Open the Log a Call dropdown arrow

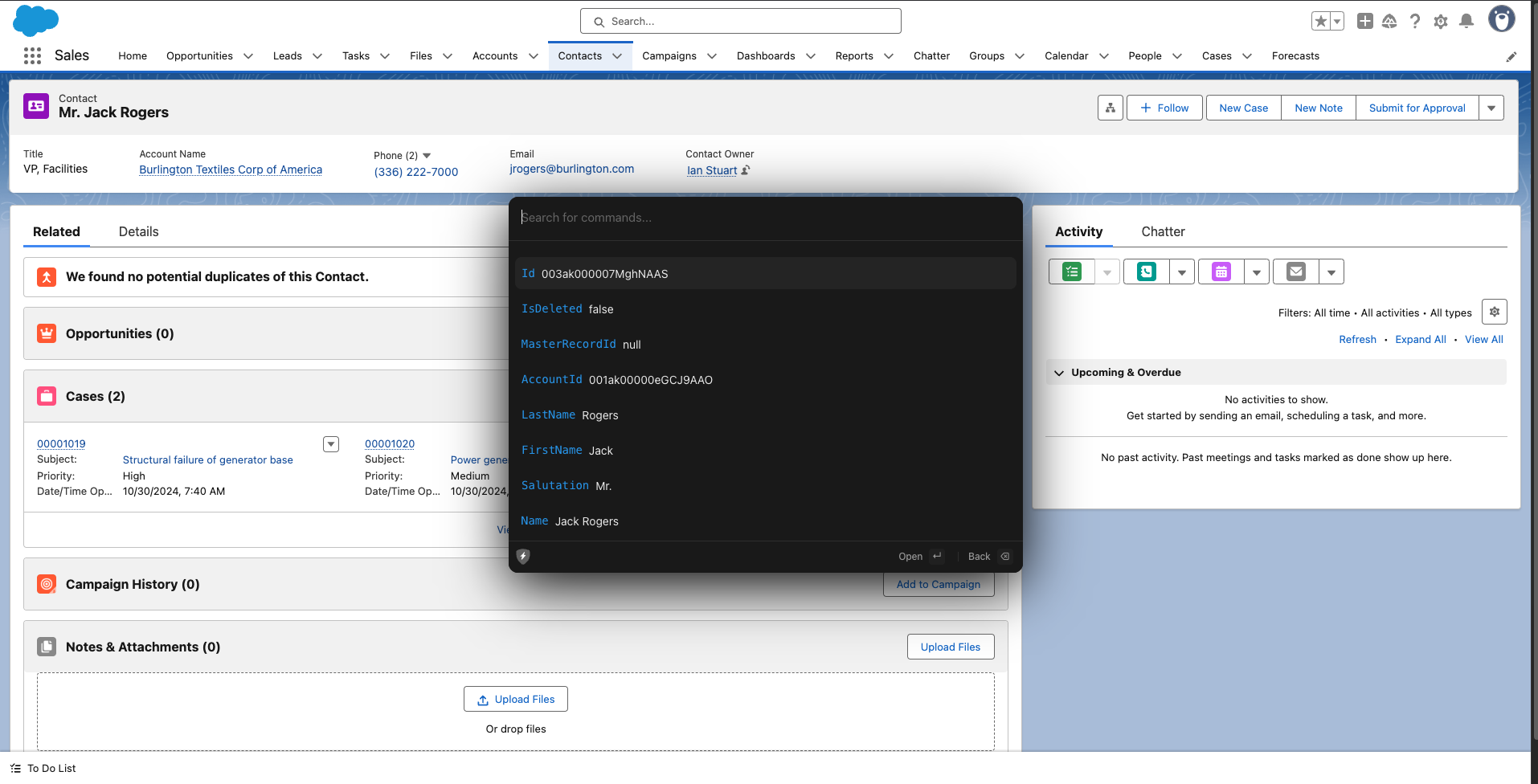[1182, 272]
